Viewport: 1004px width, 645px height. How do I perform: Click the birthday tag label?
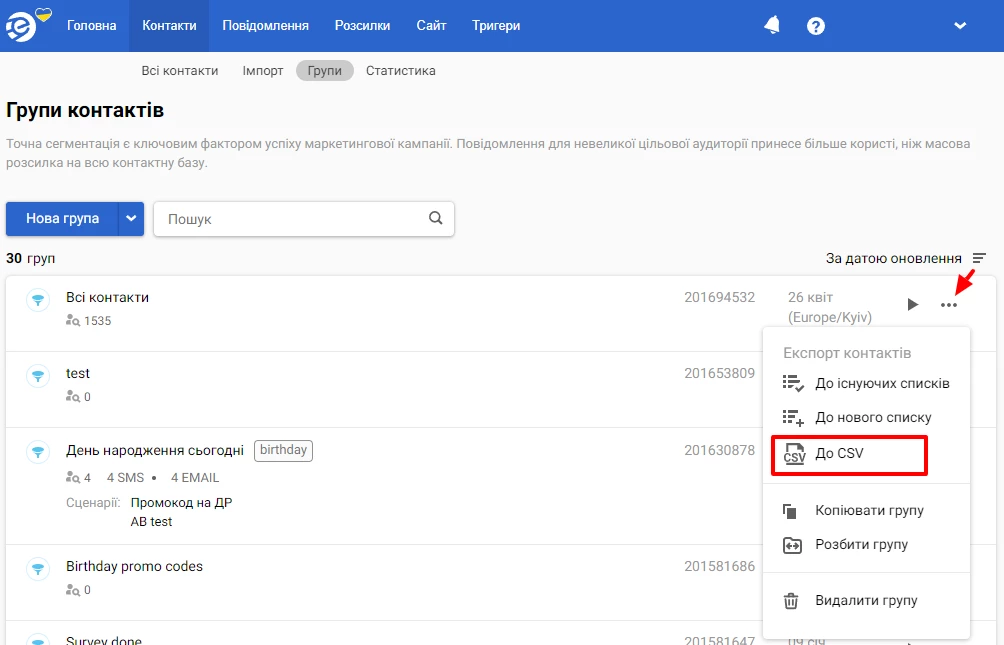pyautogui.click(x=283, y=450)
